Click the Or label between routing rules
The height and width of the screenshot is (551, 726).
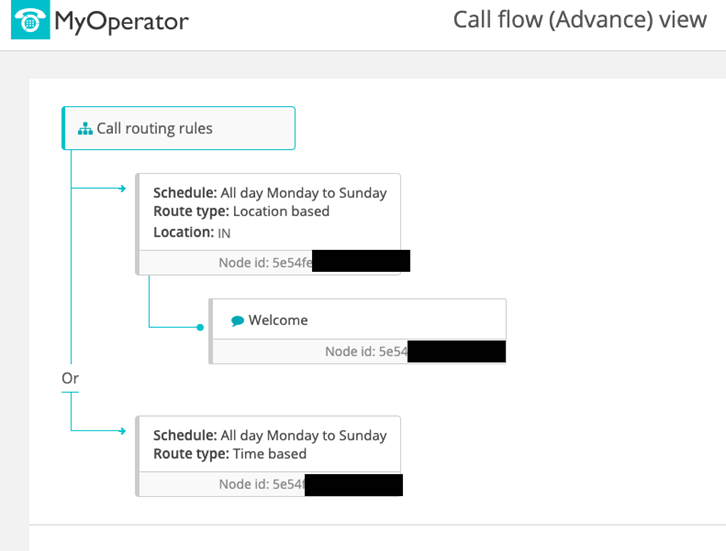click(x=70, y=379)
